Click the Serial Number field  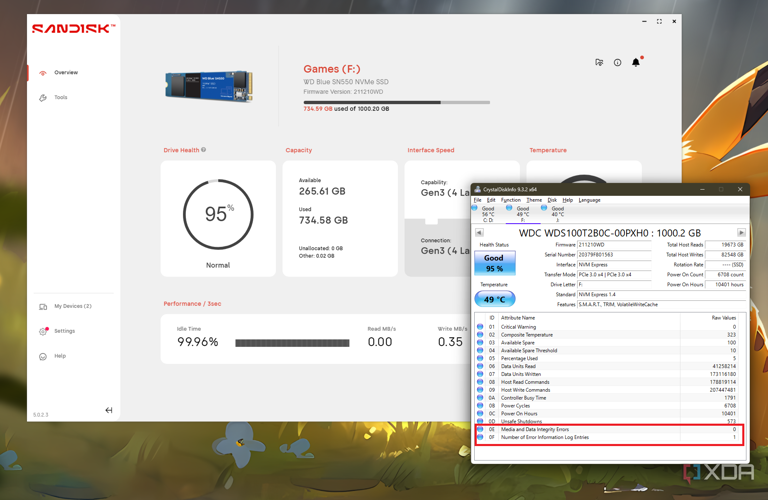614,255
